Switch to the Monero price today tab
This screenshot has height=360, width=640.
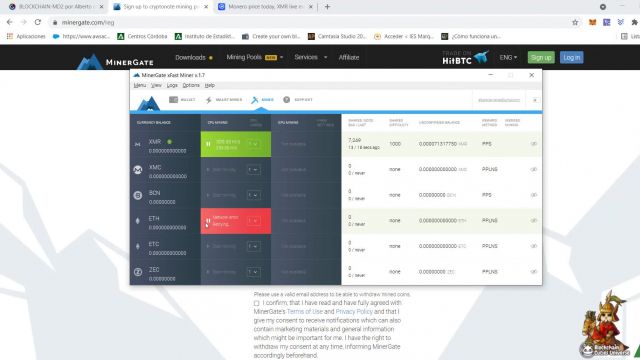[265, 7]
